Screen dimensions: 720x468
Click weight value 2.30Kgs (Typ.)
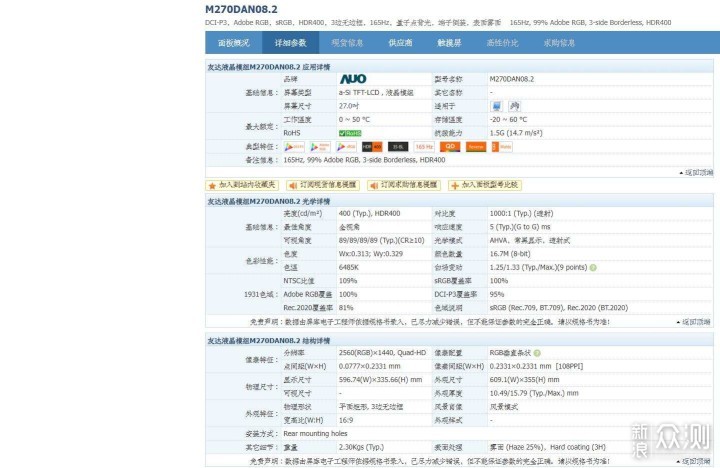click(x=361, y=447)
